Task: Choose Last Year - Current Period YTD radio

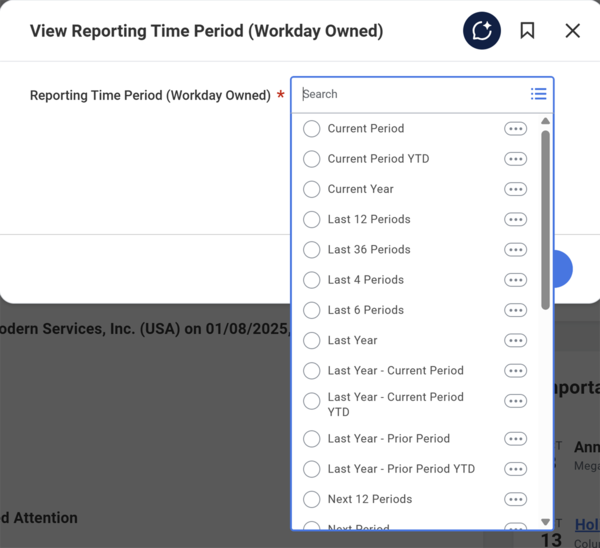Action: (311, 401)
